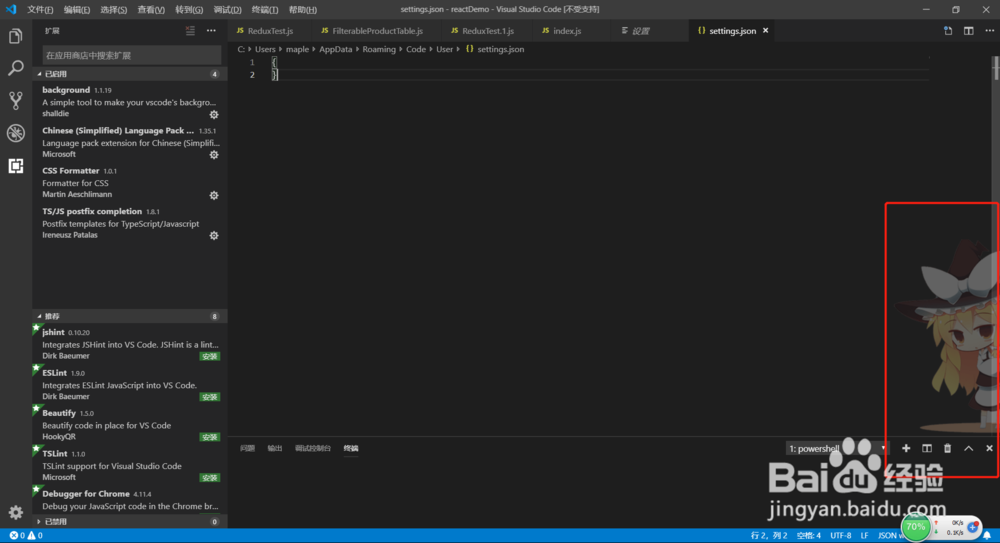Click gear icon for Chinese Language Pack extension

214,155
